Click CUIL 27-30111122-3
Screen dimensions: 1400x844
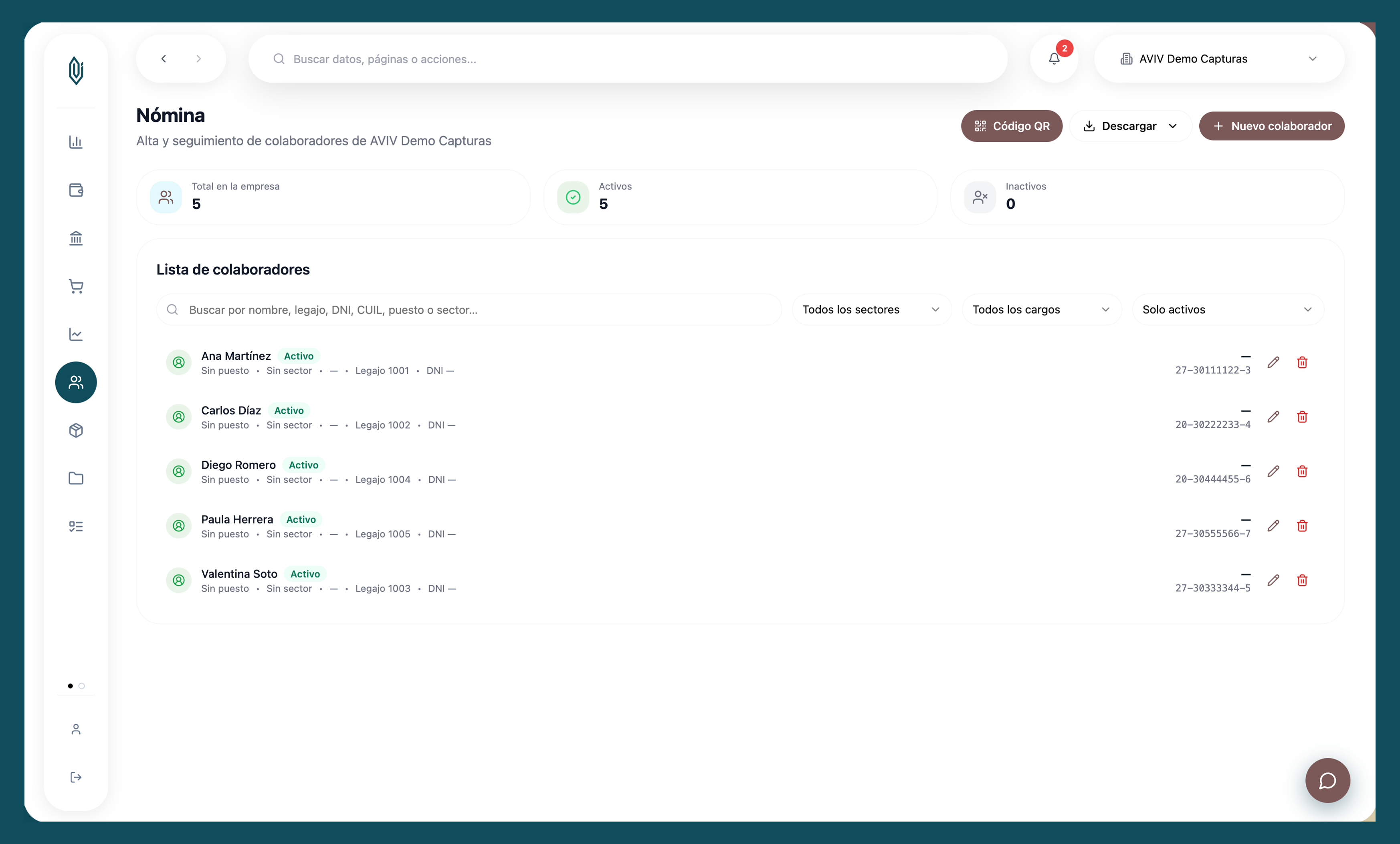1212,370
